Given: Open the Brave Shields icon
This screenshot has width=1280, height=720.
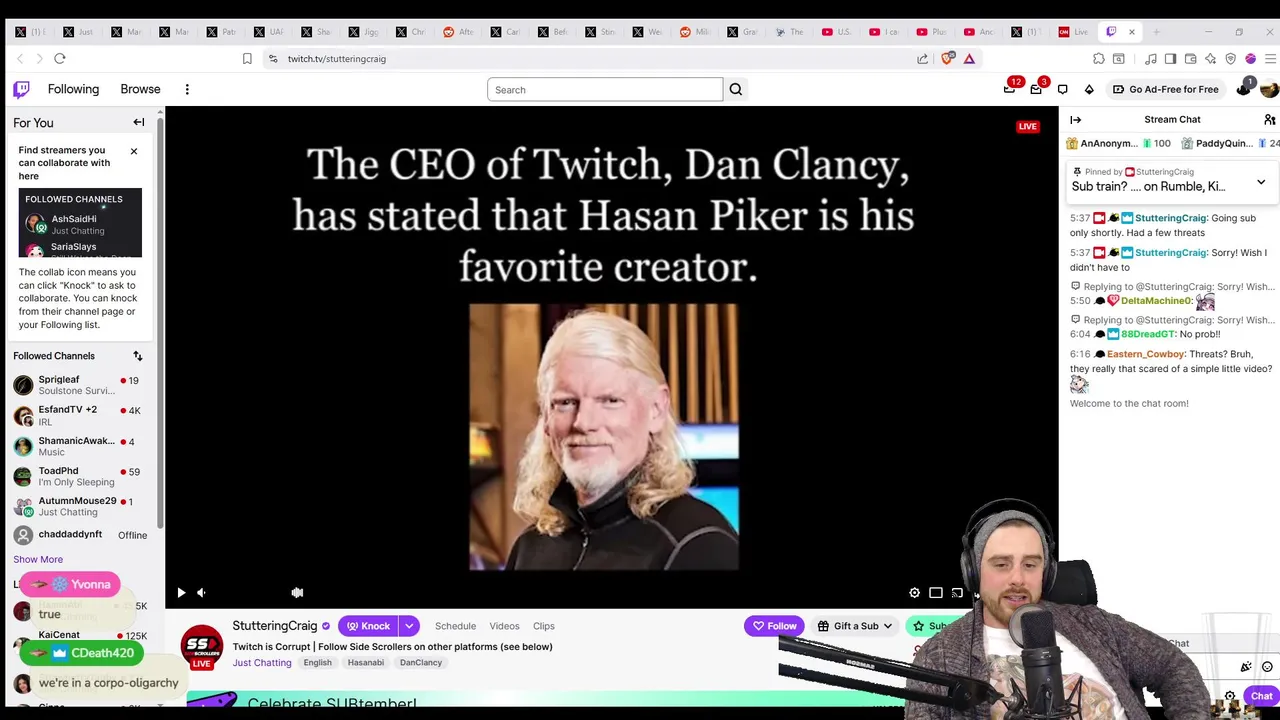Looking at the screenshot, I should click(x=948, y=59).
